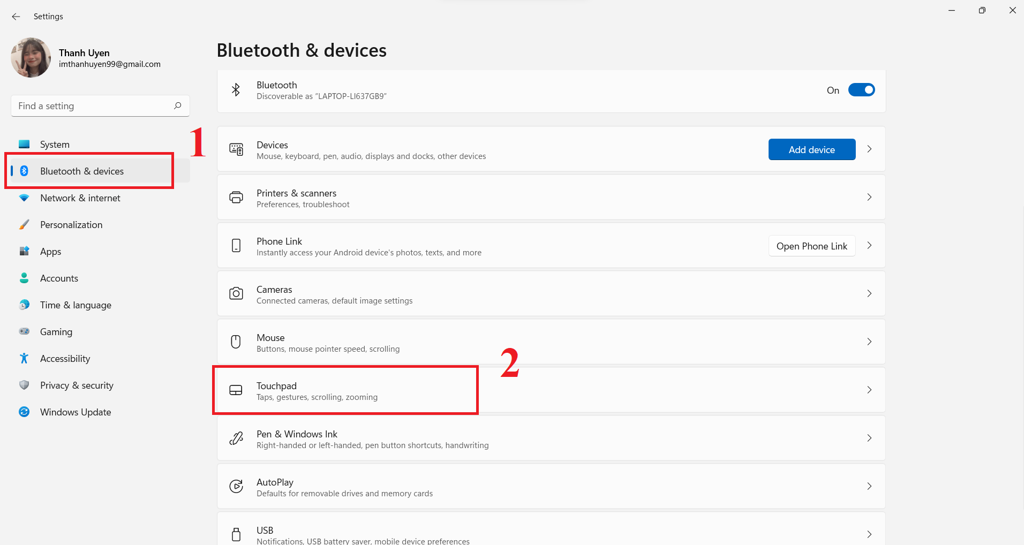Click the Cameras title text
Image resolution: width=1024 pixels, height=545 pixels.
click(274, 289)
